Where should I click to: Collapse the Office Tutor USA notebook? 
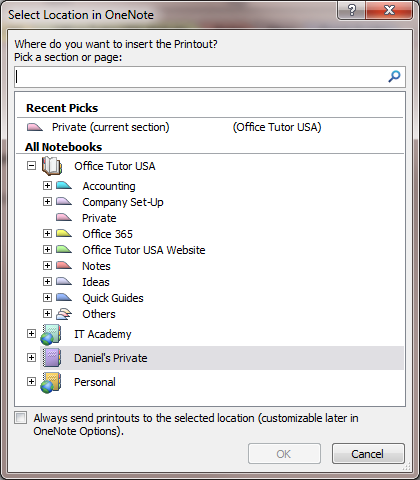pyautogui.click(x=31, y=166)
